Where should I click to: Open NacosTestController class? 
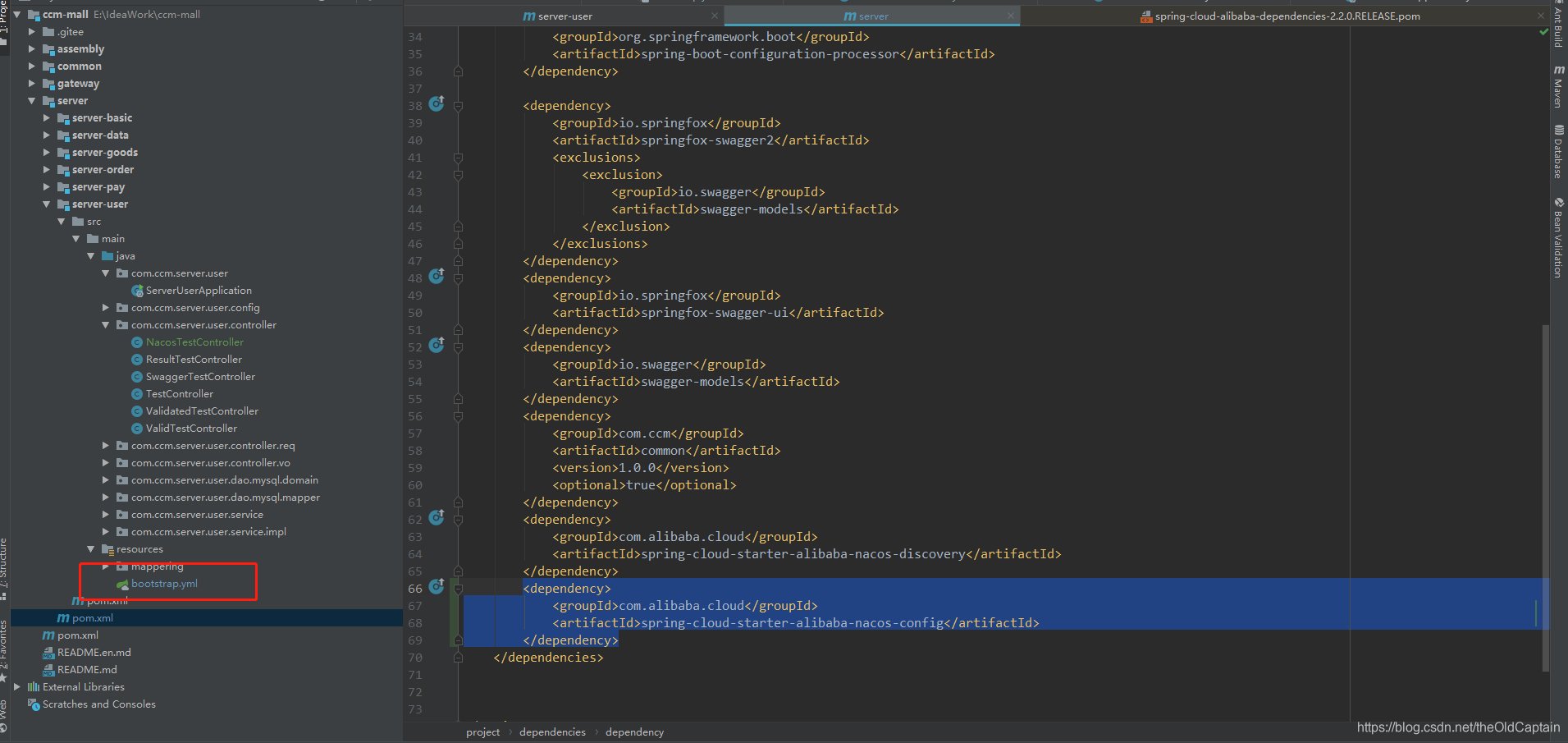coord(194,342)
